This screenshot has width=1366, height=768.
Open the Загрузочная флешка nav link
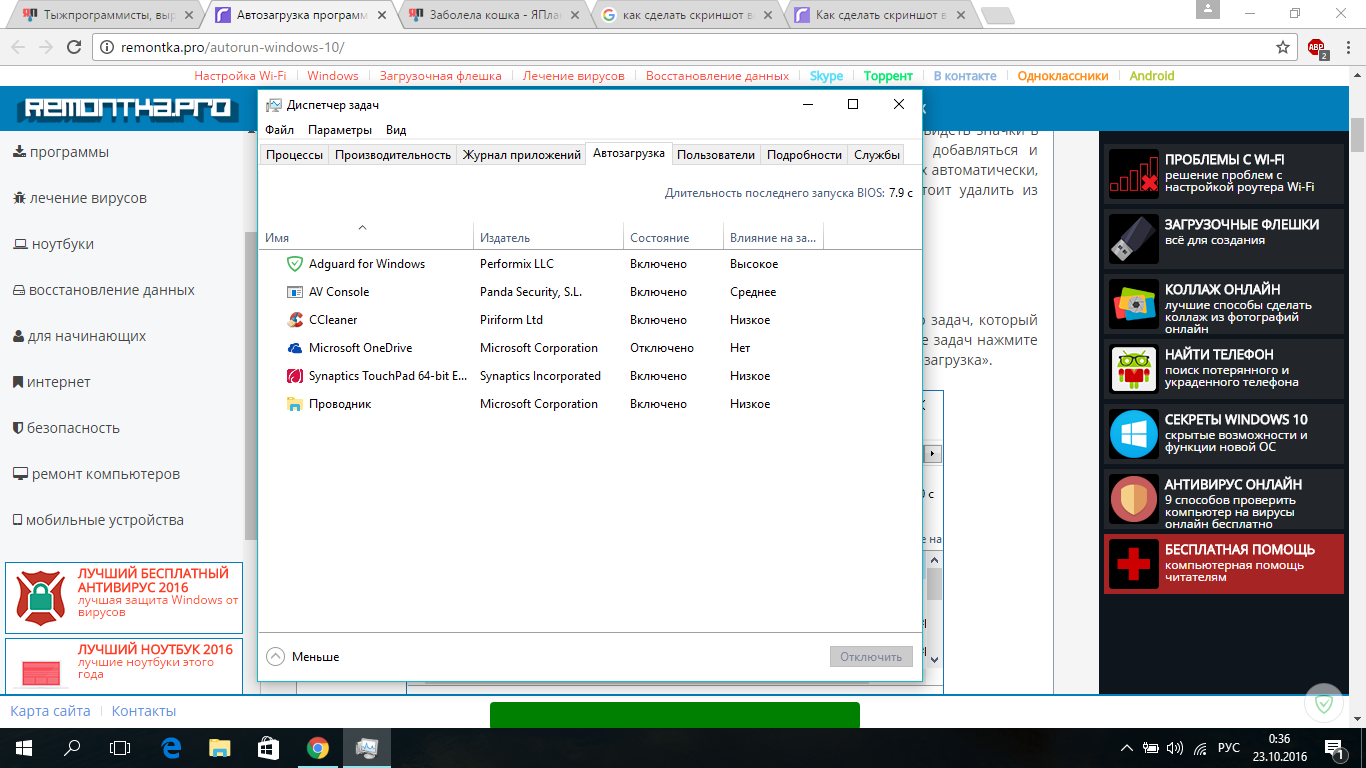440,76
